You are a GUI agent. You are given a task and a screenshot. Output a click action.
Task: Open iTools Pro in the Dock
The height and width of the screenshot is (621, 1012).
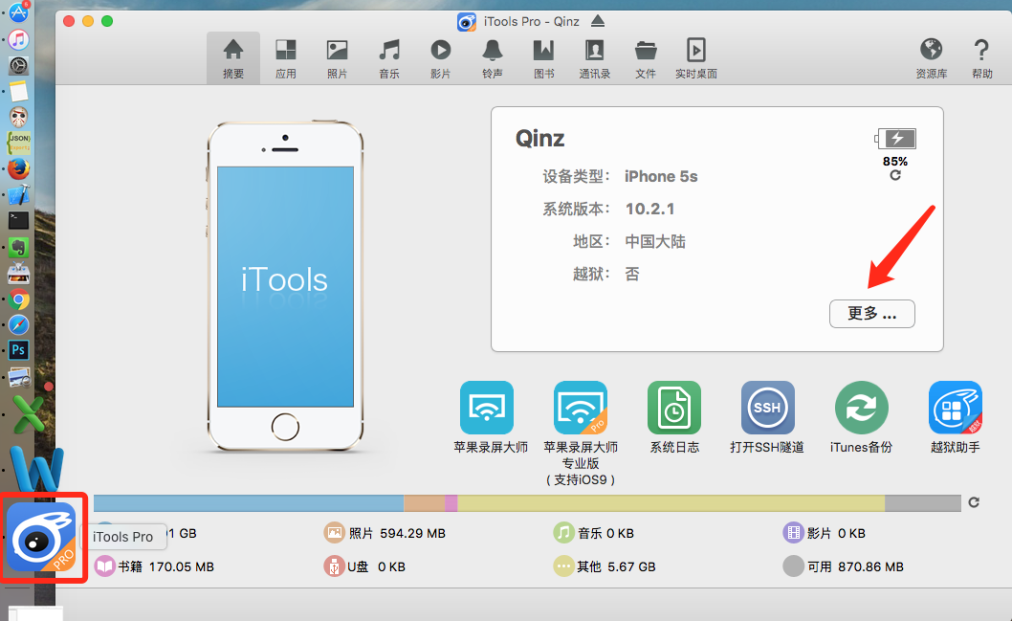coord(41,537)
